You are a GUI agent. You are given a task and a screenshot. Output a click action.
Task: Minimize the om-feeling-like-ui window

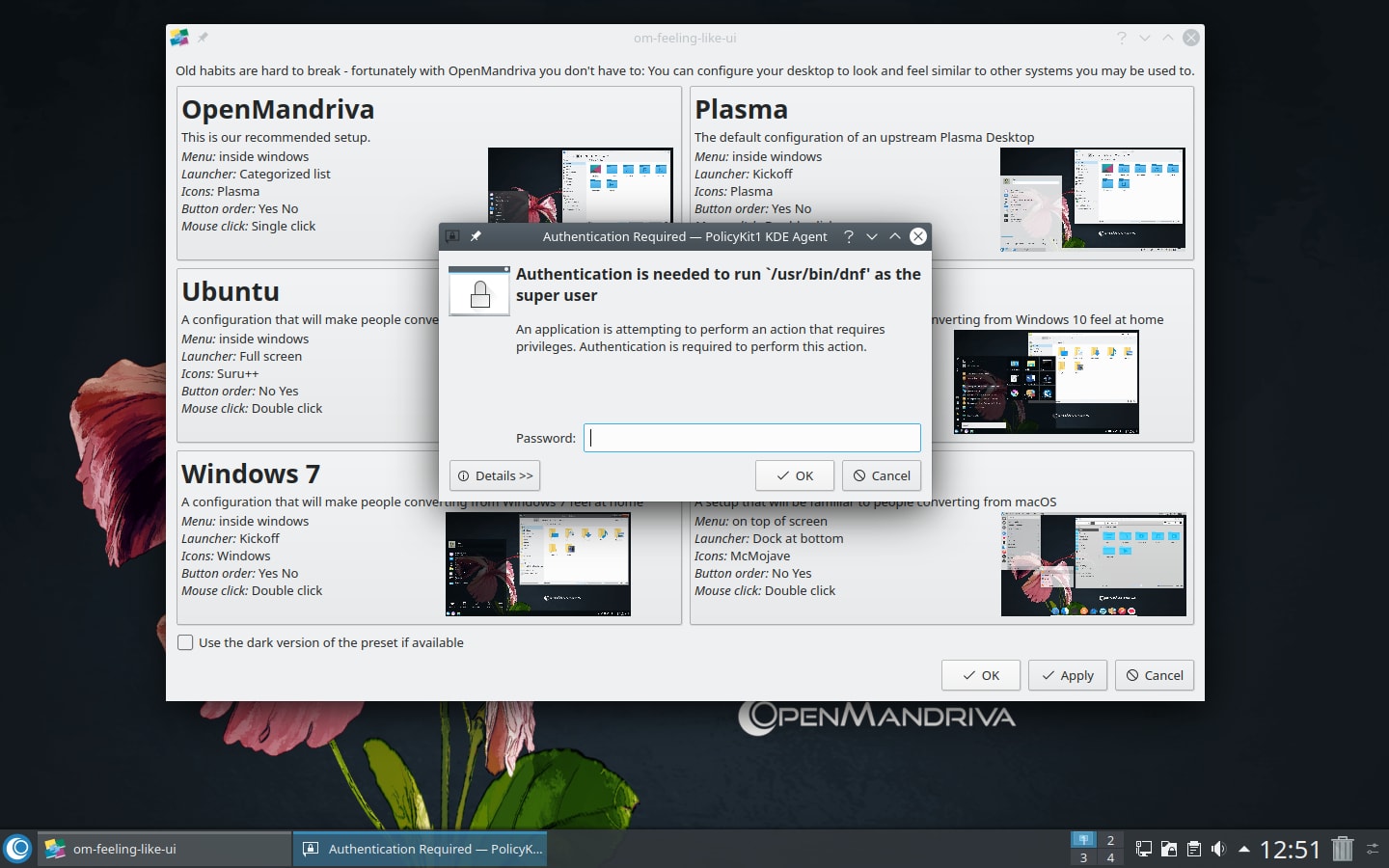coord(1145,38)
